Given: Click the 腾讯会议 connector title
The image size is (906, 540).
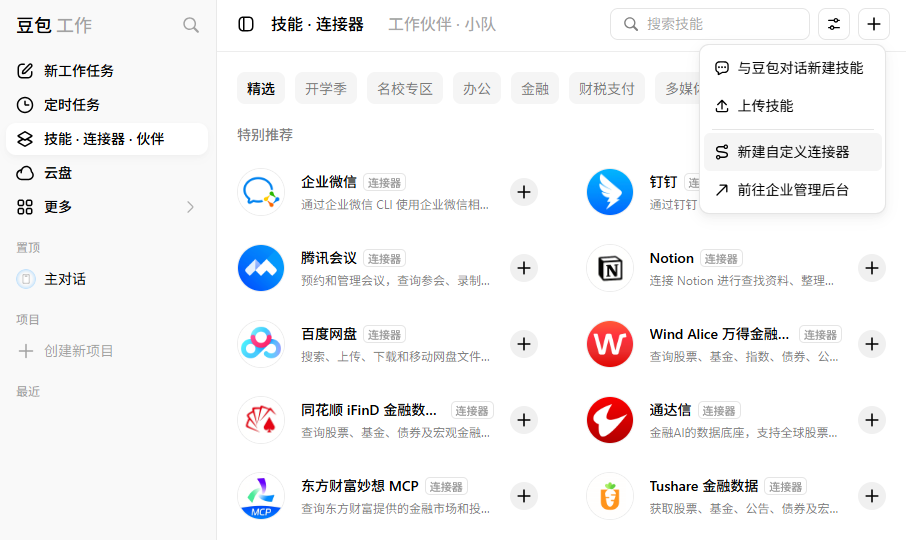Looking at the screenshot, I should click(329, 258).
